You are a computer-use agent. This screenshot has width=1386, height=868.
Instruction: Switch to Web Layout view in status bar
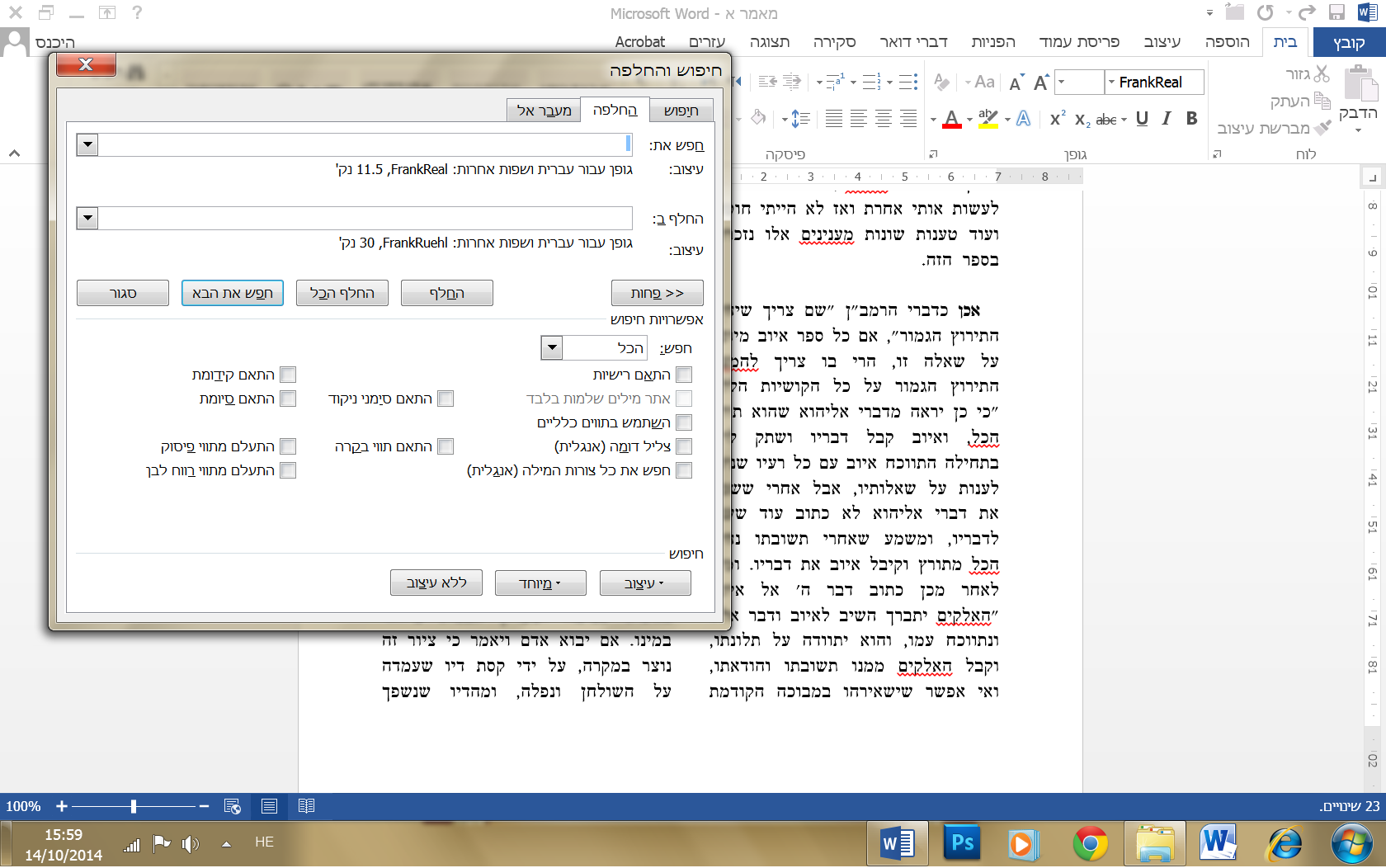pos(233,806)
